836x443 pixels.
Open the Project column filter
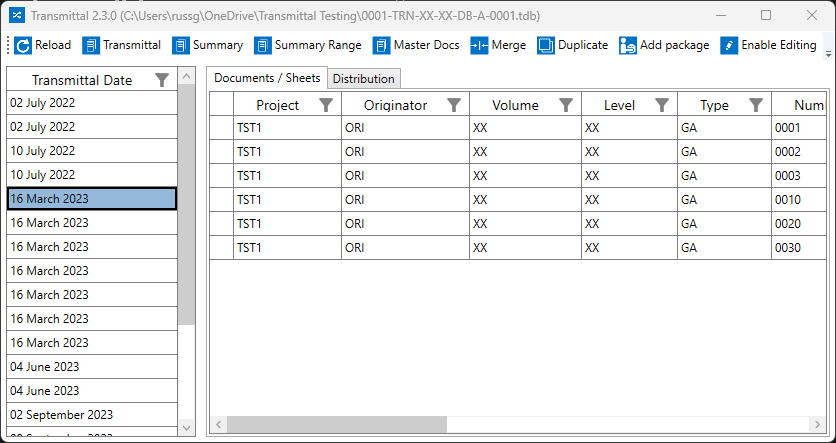(x=325, y=105)
